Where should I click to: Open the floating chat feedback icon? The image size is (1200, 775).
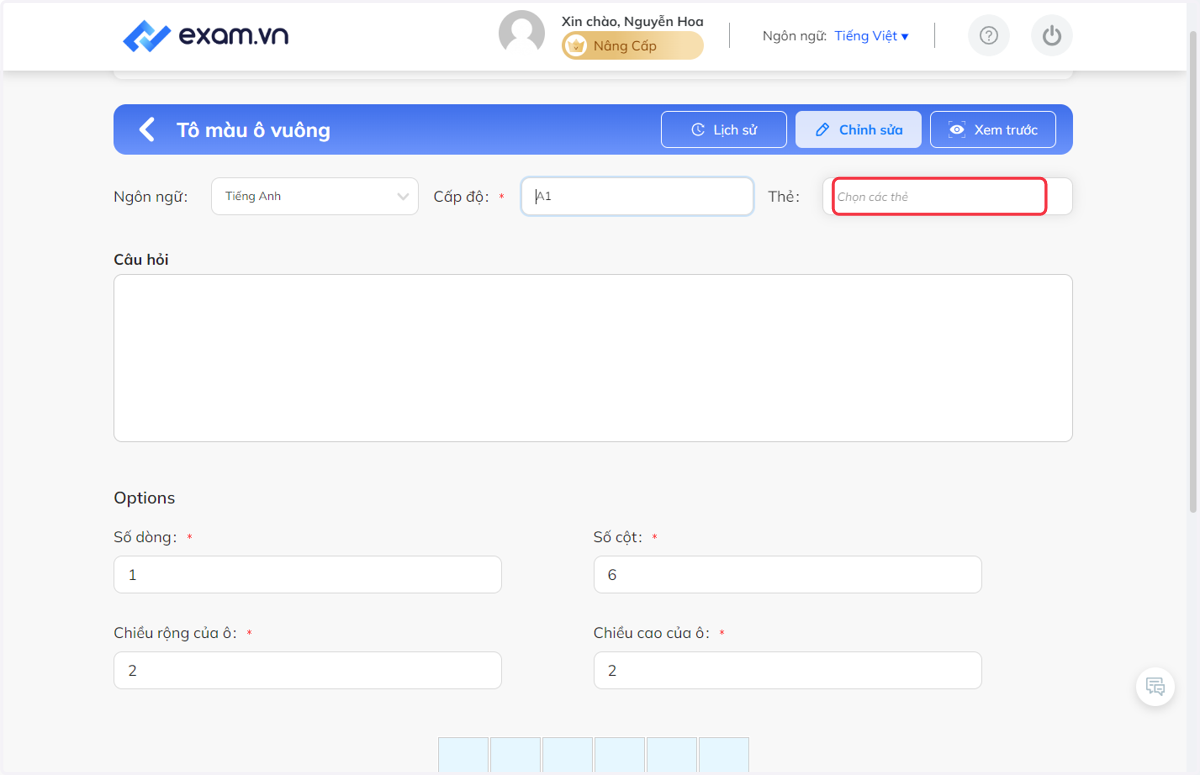point(1155,686)
